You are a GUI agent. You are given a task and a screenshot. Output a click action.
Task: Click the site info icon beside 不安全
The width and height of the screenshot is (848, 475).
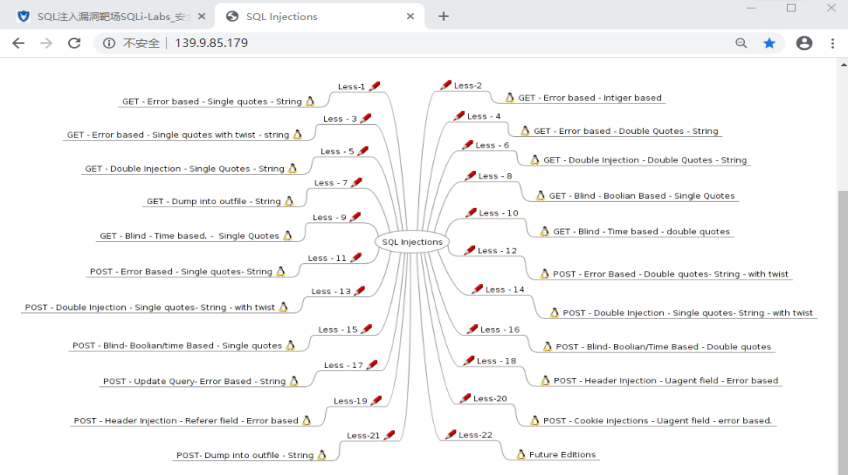coord(109,43)
